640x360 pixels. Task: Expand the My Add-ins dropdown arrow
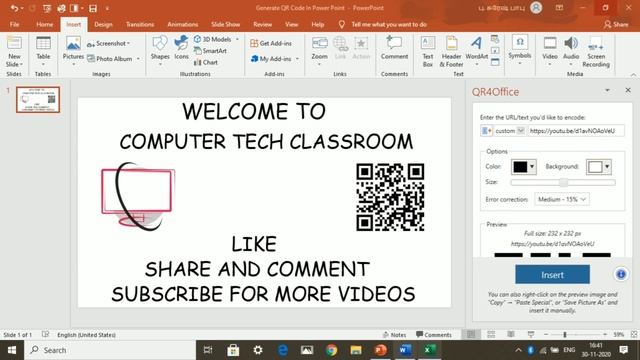(297, 59)
